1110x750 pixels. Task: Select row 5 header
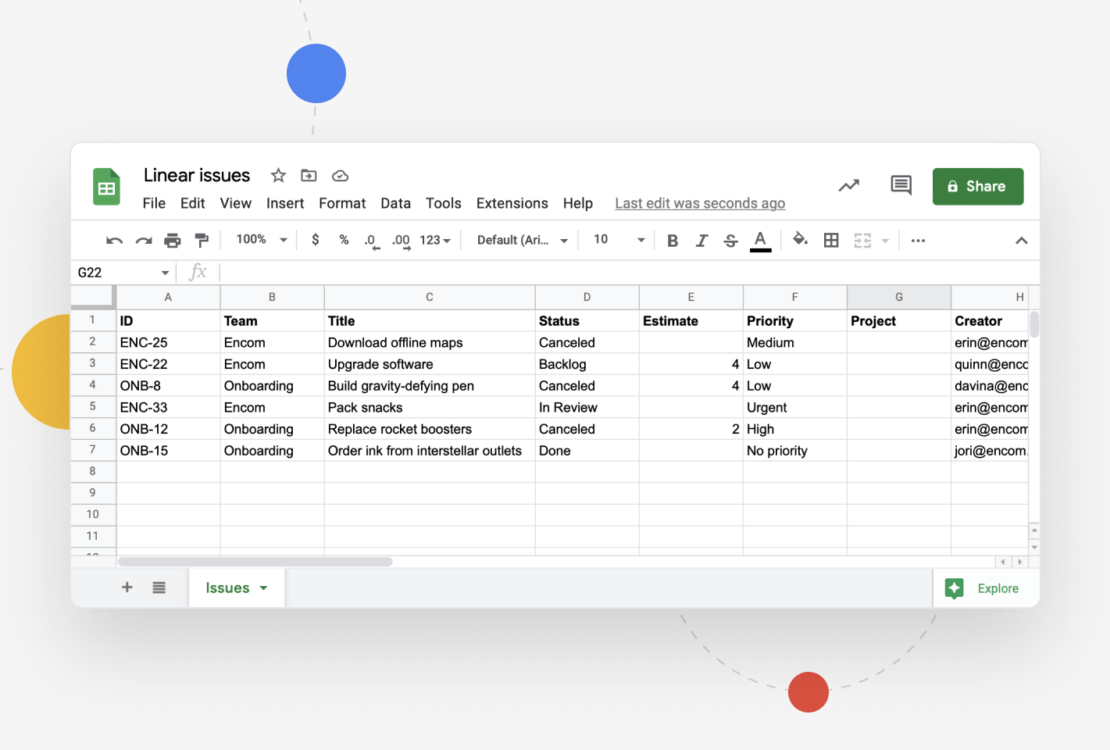click(x=93, y=407)
